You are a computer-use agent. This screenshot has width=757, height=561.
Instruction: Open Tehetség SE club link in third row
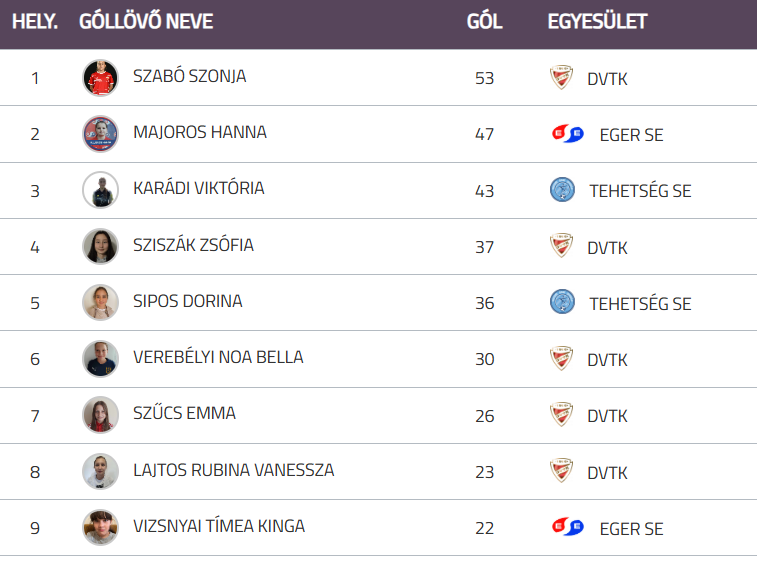pos(640,191)
